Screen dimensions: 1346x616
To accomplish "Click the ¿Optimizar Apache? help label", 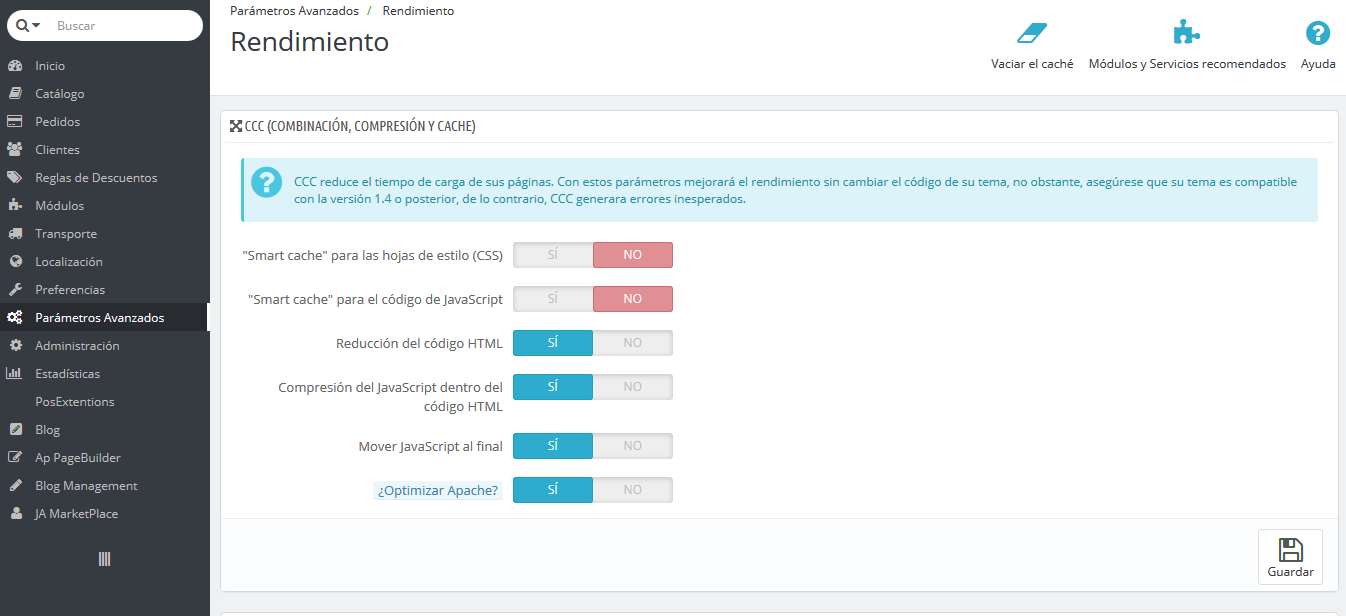I will coord(438,491).
